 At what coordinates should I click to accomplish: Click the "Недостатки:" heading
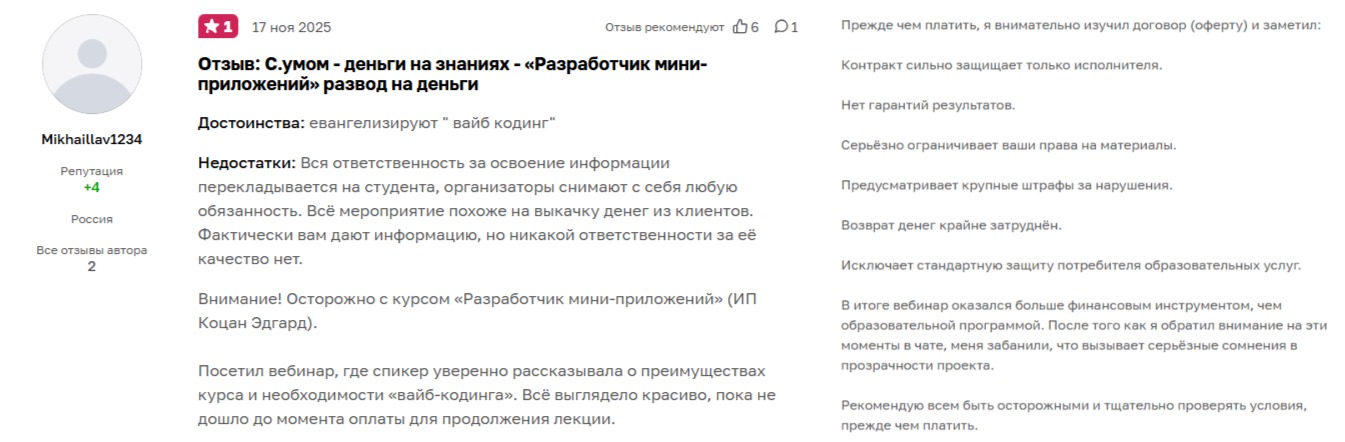point(247,163)
